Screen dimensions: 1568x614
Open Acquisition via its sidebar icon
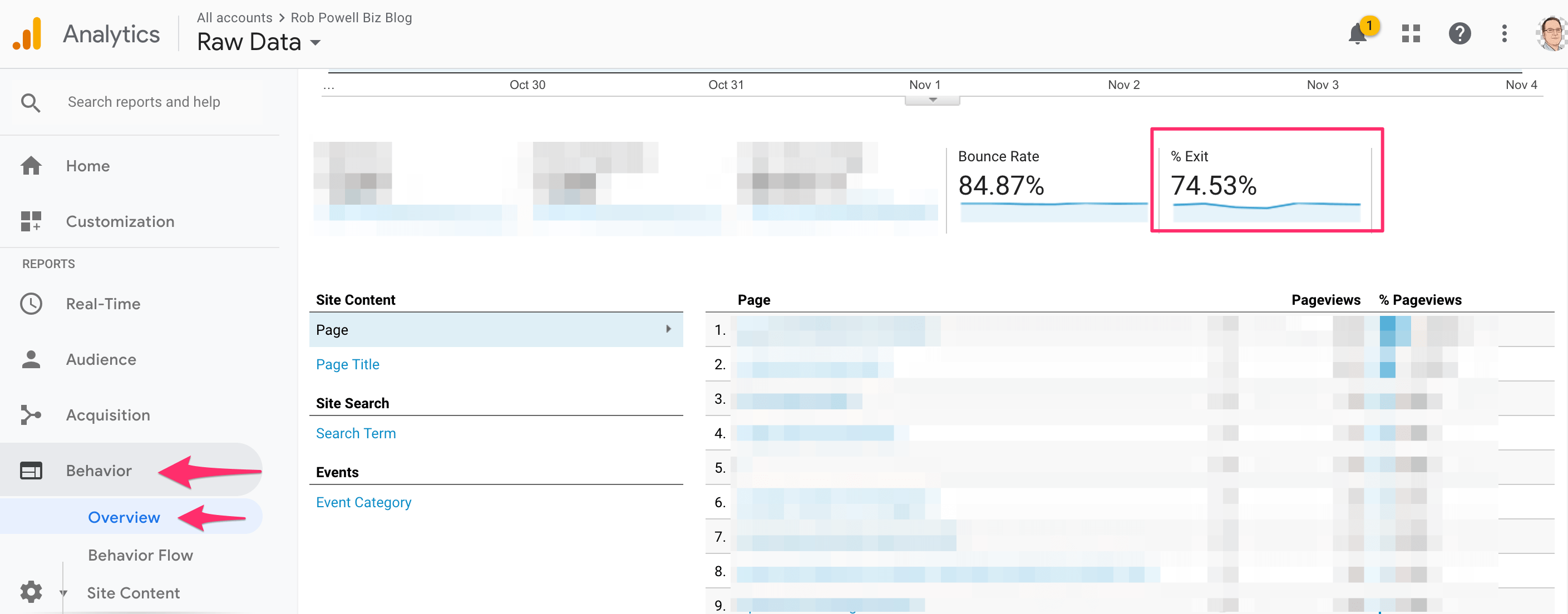click(x=32, y=414)
